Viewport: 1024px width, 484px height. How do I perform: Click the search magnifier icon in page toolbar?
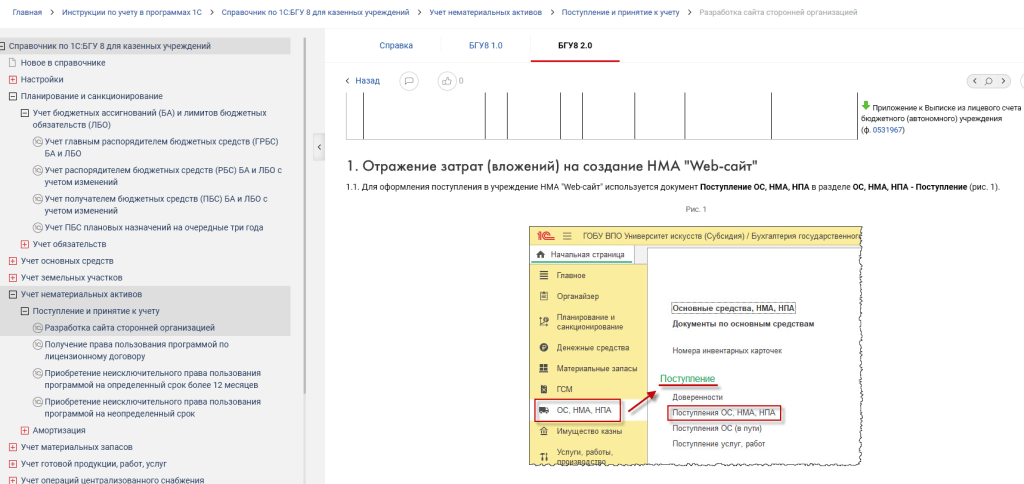[x=988, y=81]
